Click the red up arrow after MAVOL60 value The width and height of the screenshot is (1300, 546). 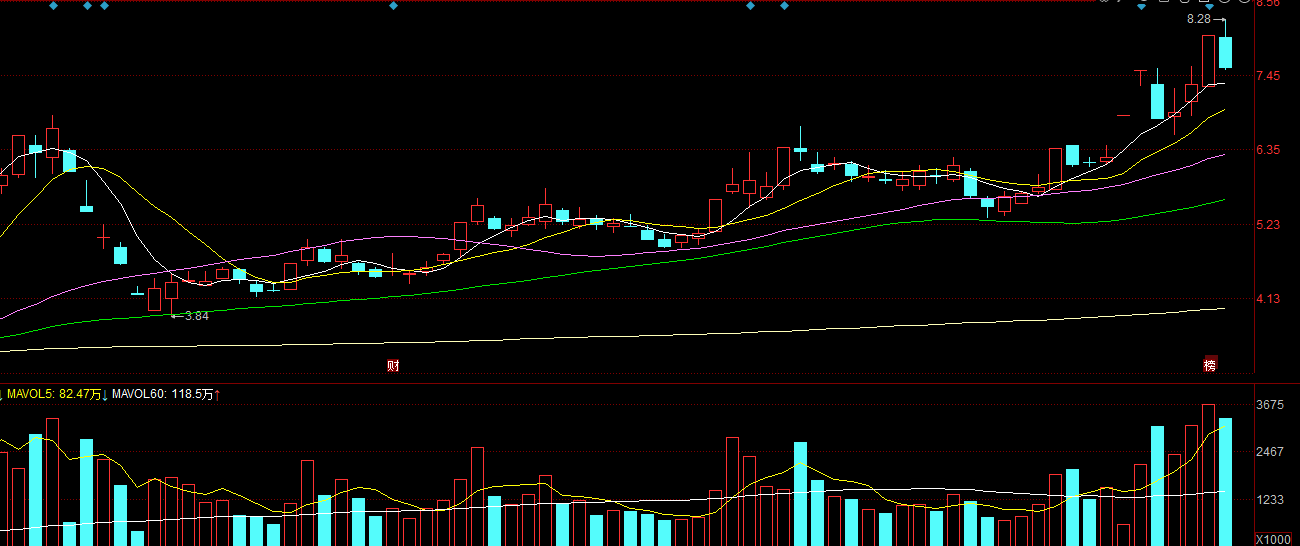coord(217,395)
